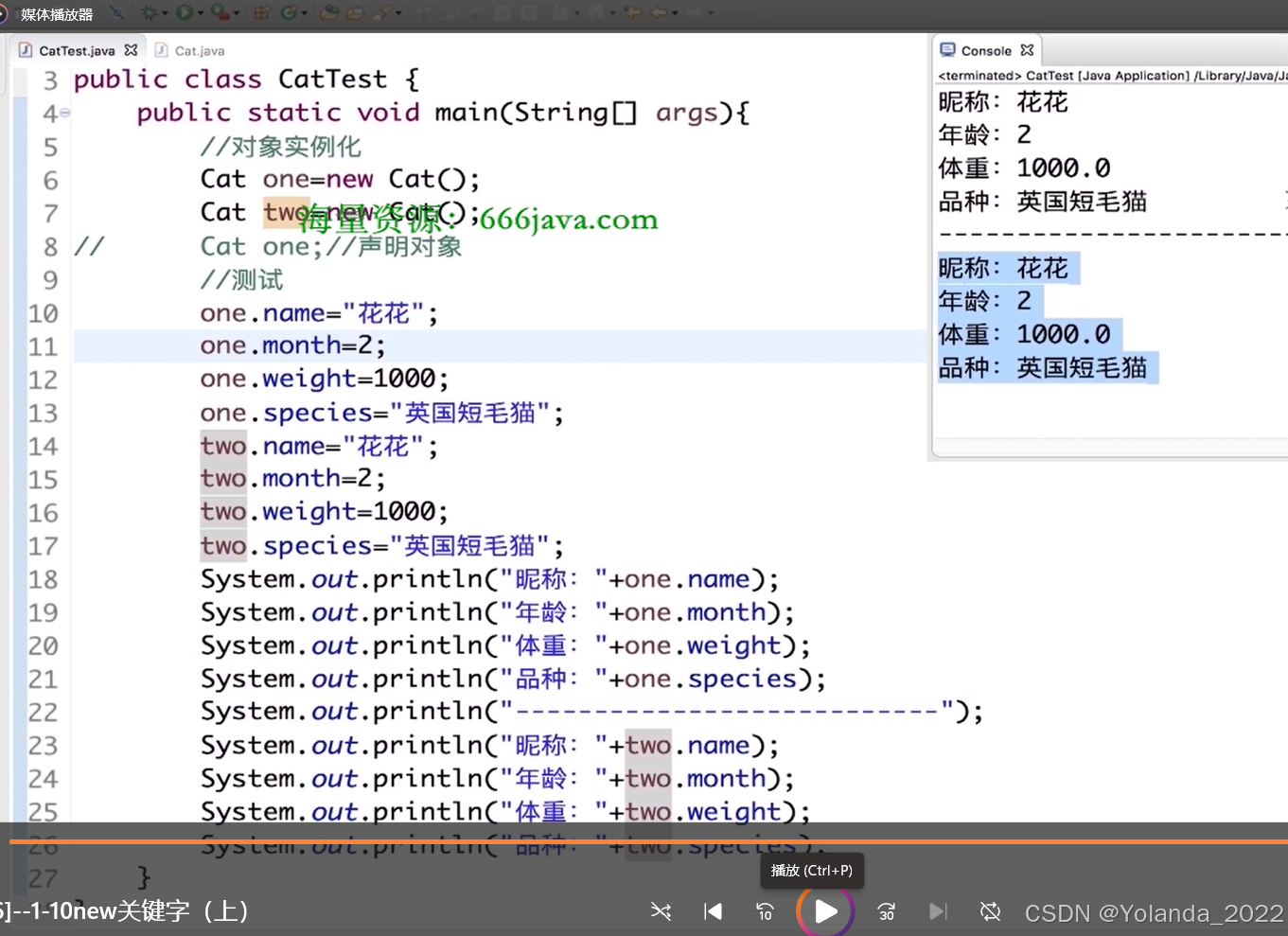Click code line one.weight=1000;

[324, 380]
